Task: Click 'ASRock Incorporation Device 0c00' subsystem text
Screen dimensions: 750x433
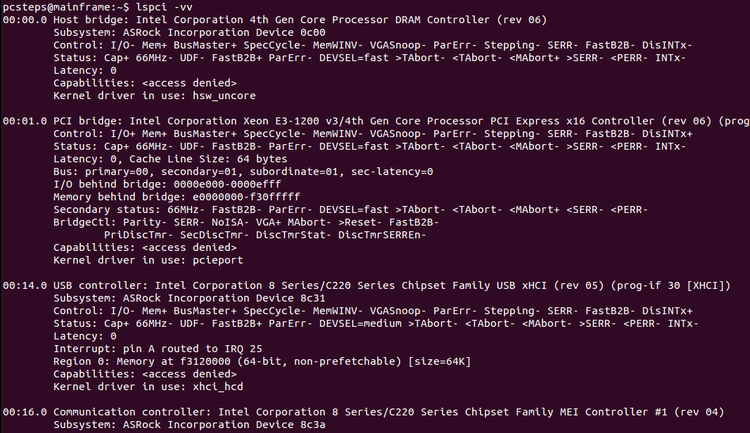Action: point(224,33)
